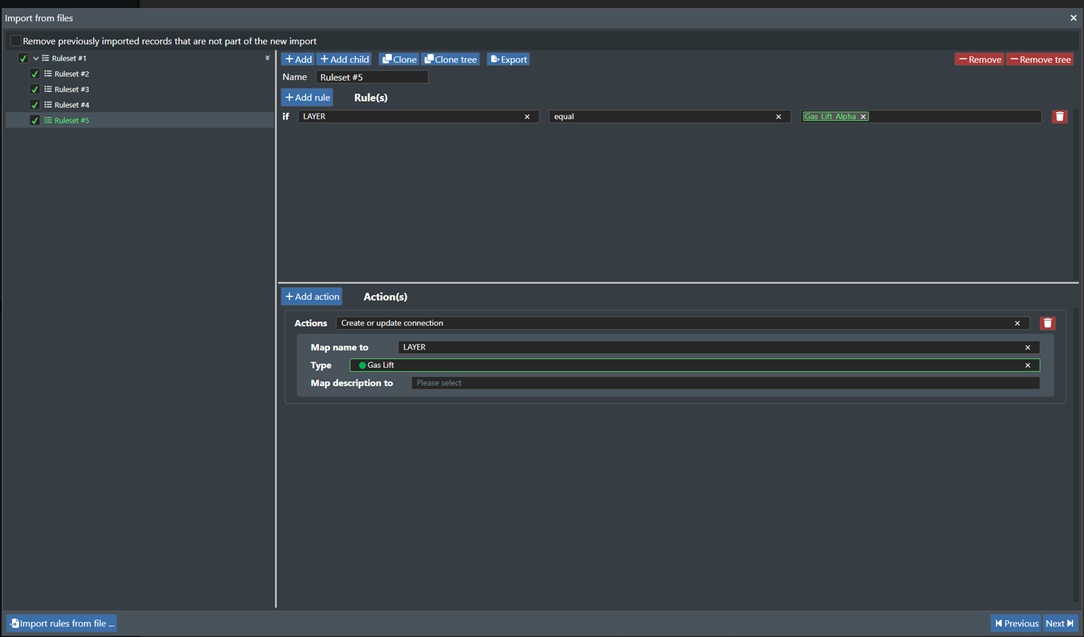
Task: Delete the LAYER rule with trash icon
Action: tap(1059, 117)
